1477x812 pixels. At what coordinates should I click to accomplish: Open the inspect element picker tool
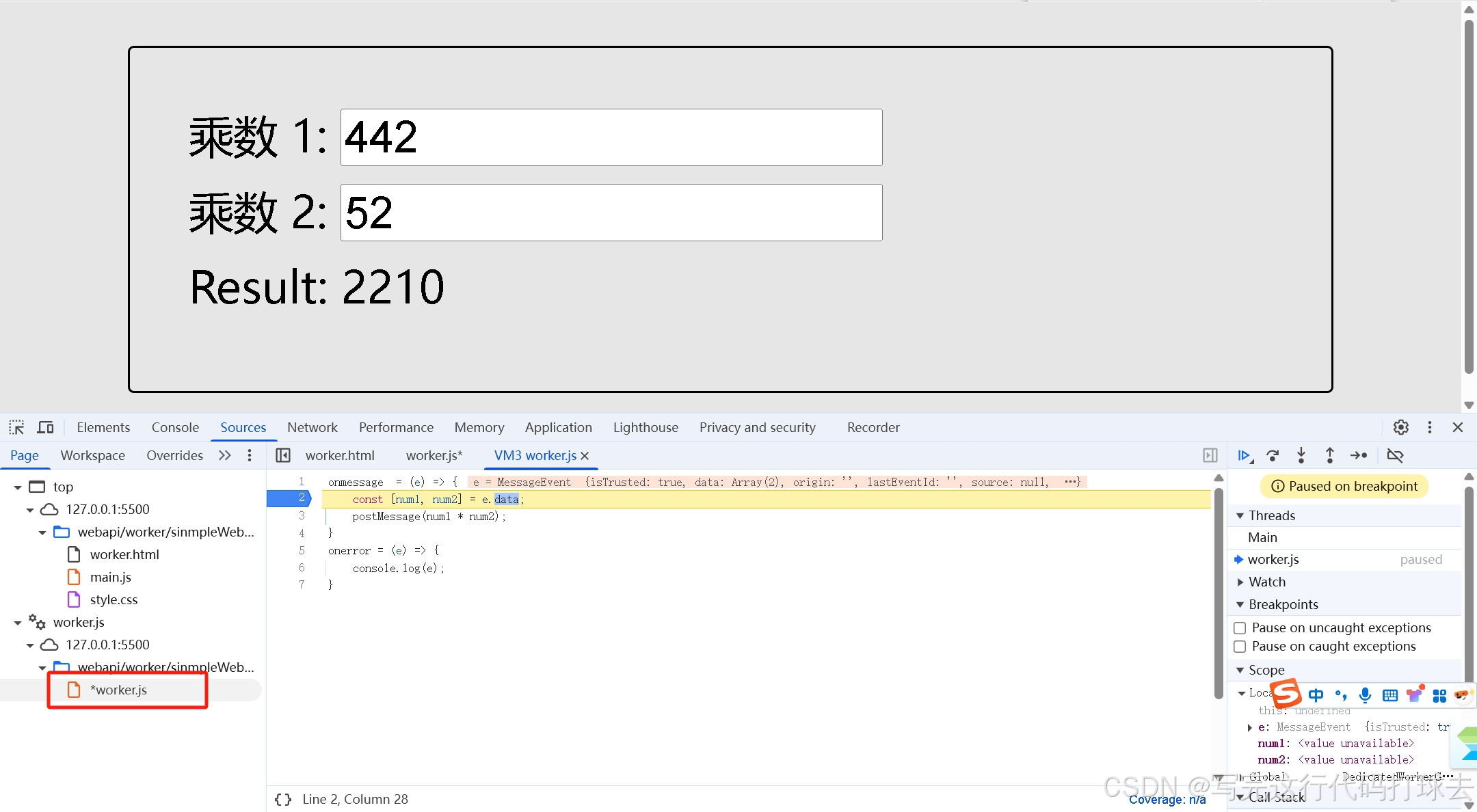coord(16,427)
